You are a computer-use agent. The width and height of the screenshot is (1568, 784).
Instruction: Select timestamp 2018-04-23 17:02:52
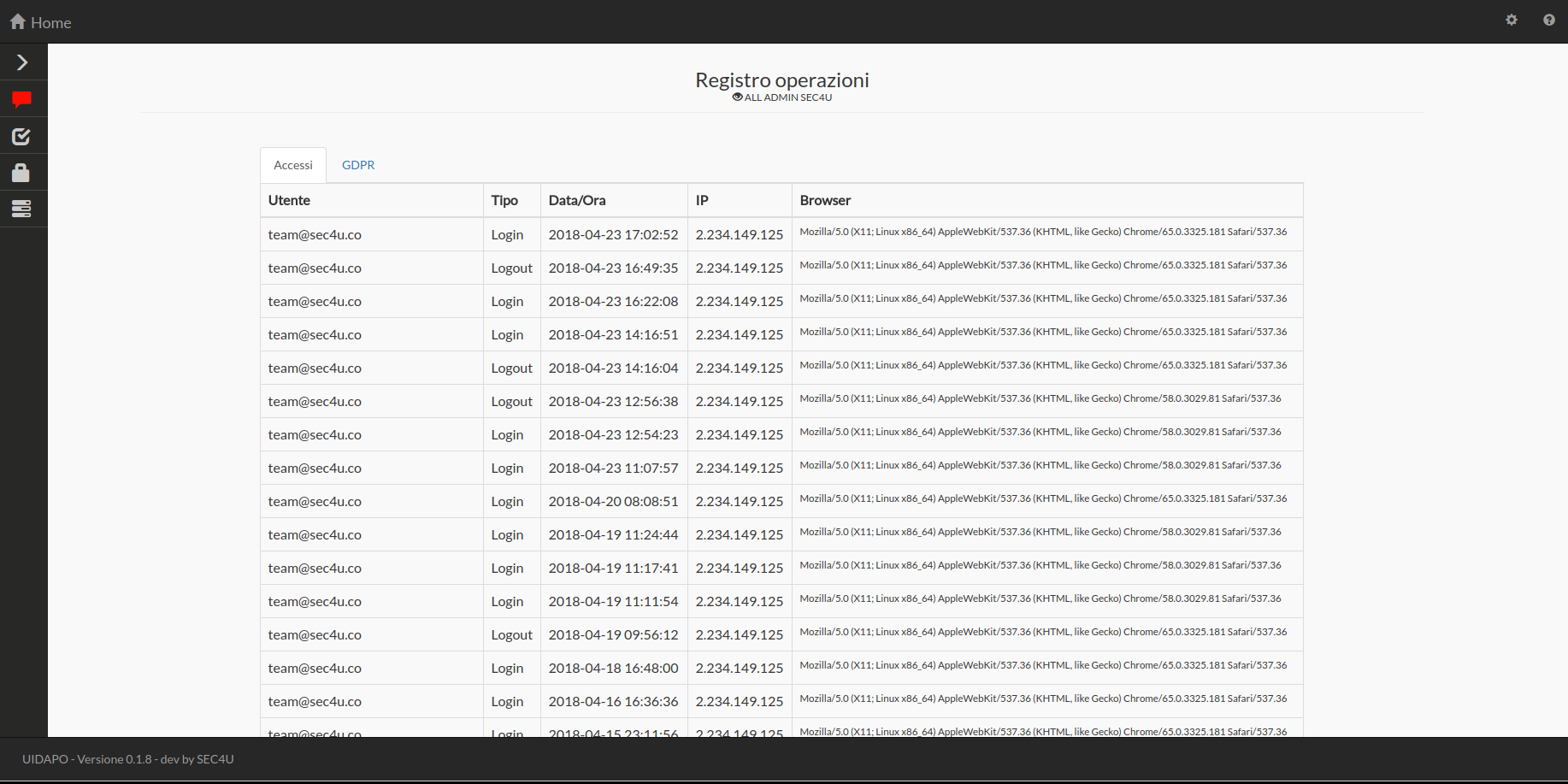coord(613,234)
